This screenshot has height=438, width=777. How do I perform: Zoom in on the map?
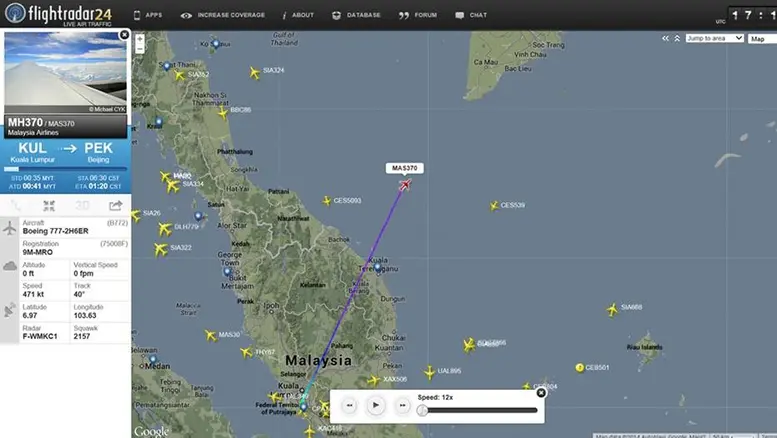tap(140, 39)
